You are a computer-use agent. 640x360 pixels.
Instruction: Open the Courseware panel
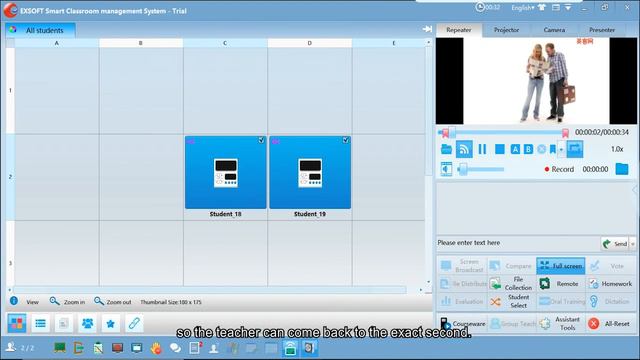pyautogui.click(x=462, y=324)
